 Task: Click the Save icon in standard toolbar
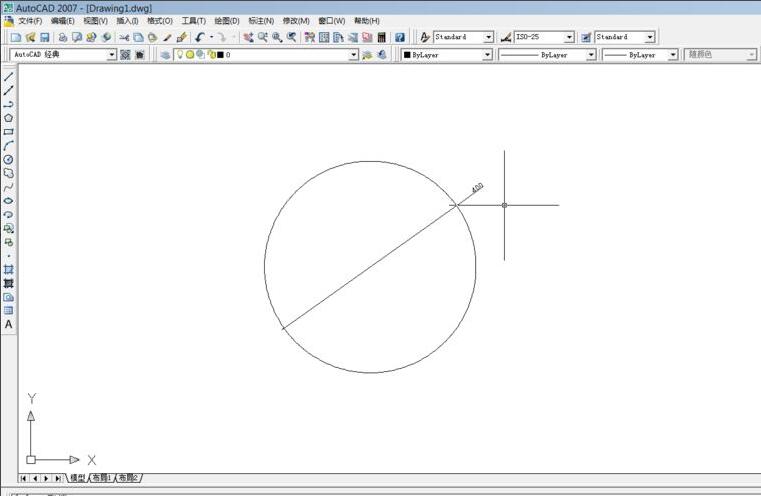[44, 37]
